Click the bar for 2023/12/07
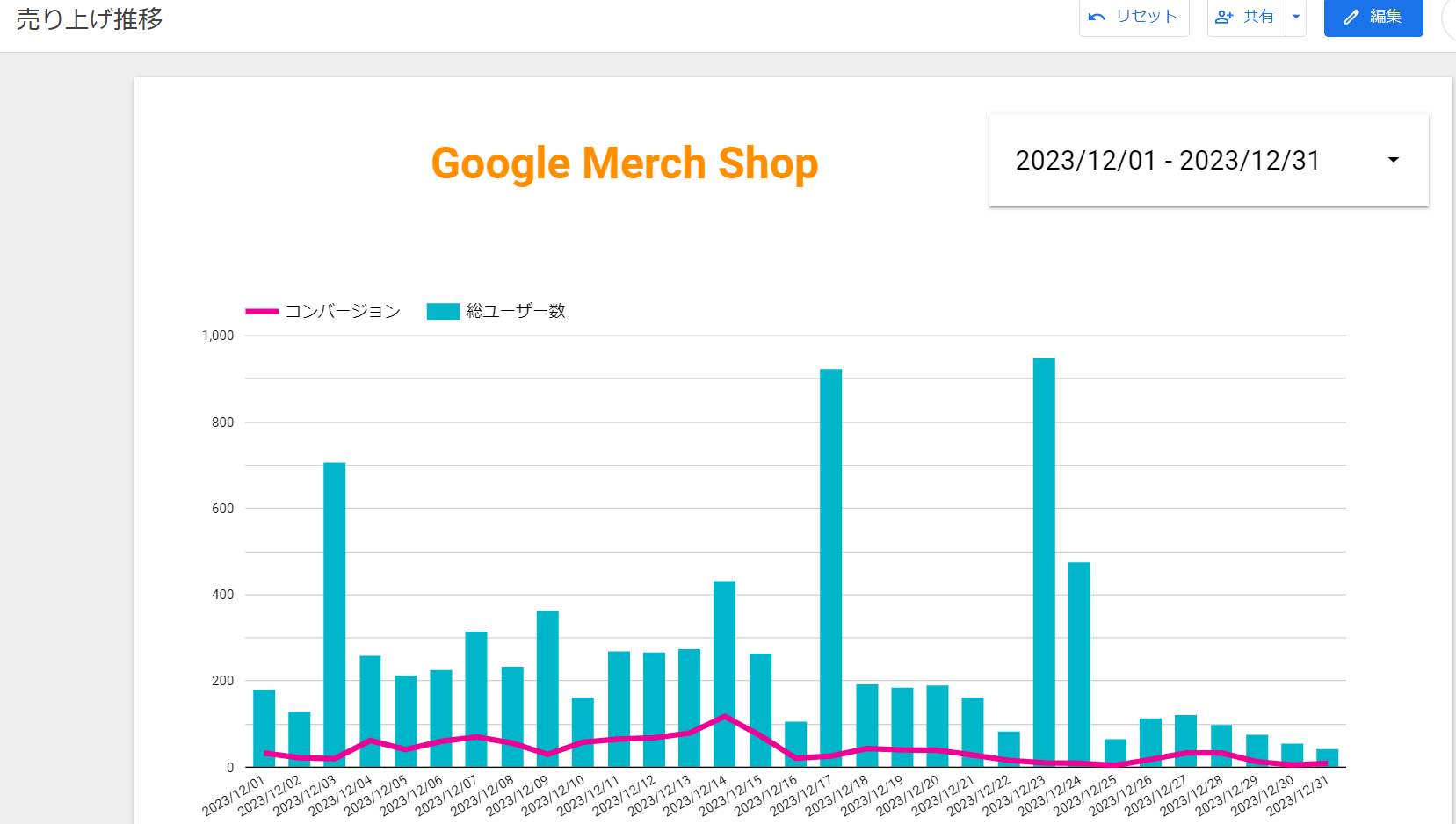The width and height of the screenshot is (1456, 824). [x=476, y=699]
